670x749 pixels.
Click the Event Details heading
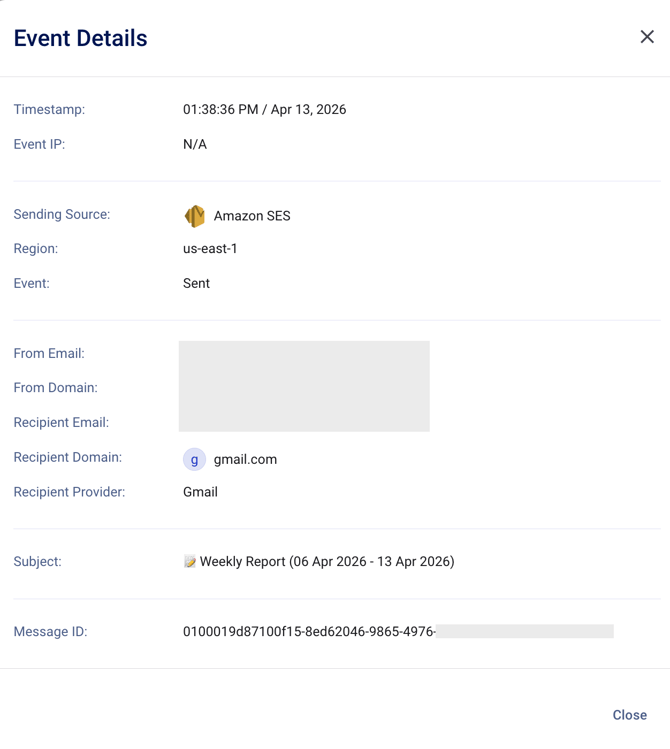80,38
